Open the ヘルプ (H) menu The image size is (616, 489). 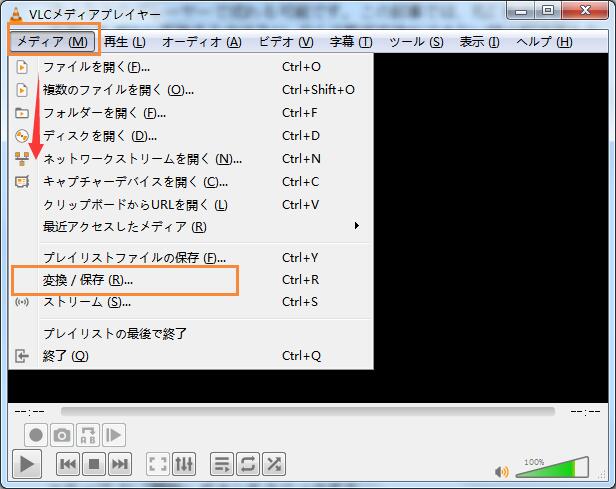point(544,41)
